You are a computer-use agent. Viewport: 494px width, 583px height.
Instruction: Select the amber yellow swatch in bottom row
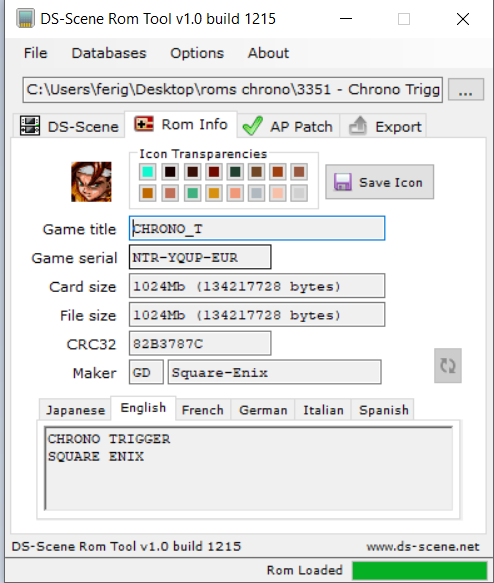coord(214,193)
